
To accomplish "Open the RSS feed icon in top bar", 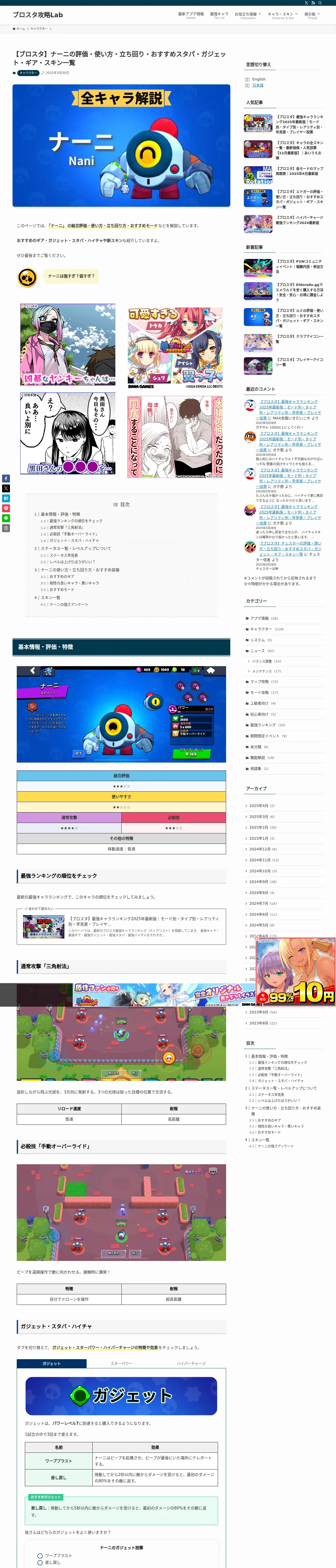I will 313,3.
